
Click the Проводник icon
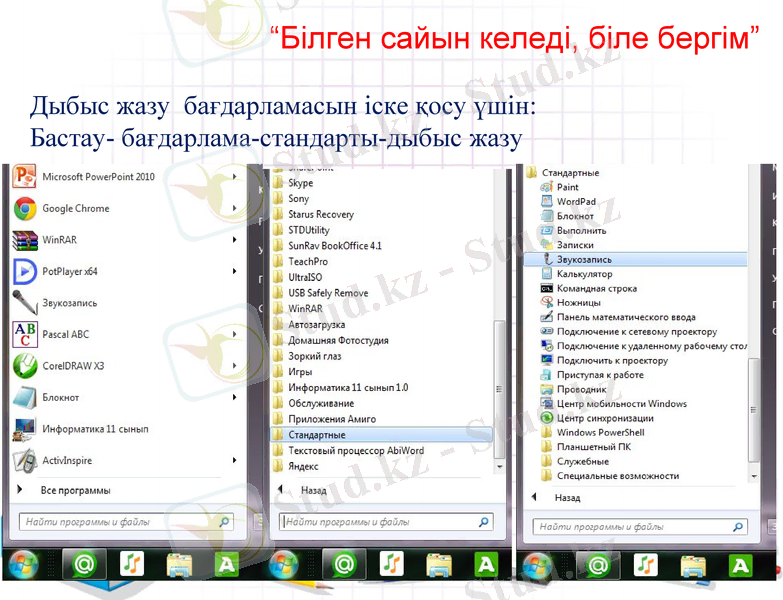tap(546, 389)
